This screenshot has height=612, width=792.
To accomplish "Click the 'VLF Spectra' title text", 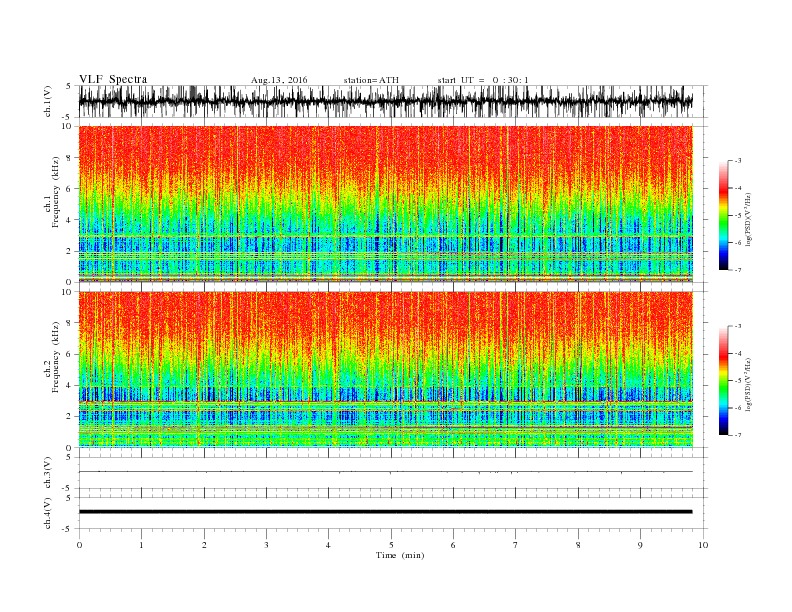I will coord(113,79).
